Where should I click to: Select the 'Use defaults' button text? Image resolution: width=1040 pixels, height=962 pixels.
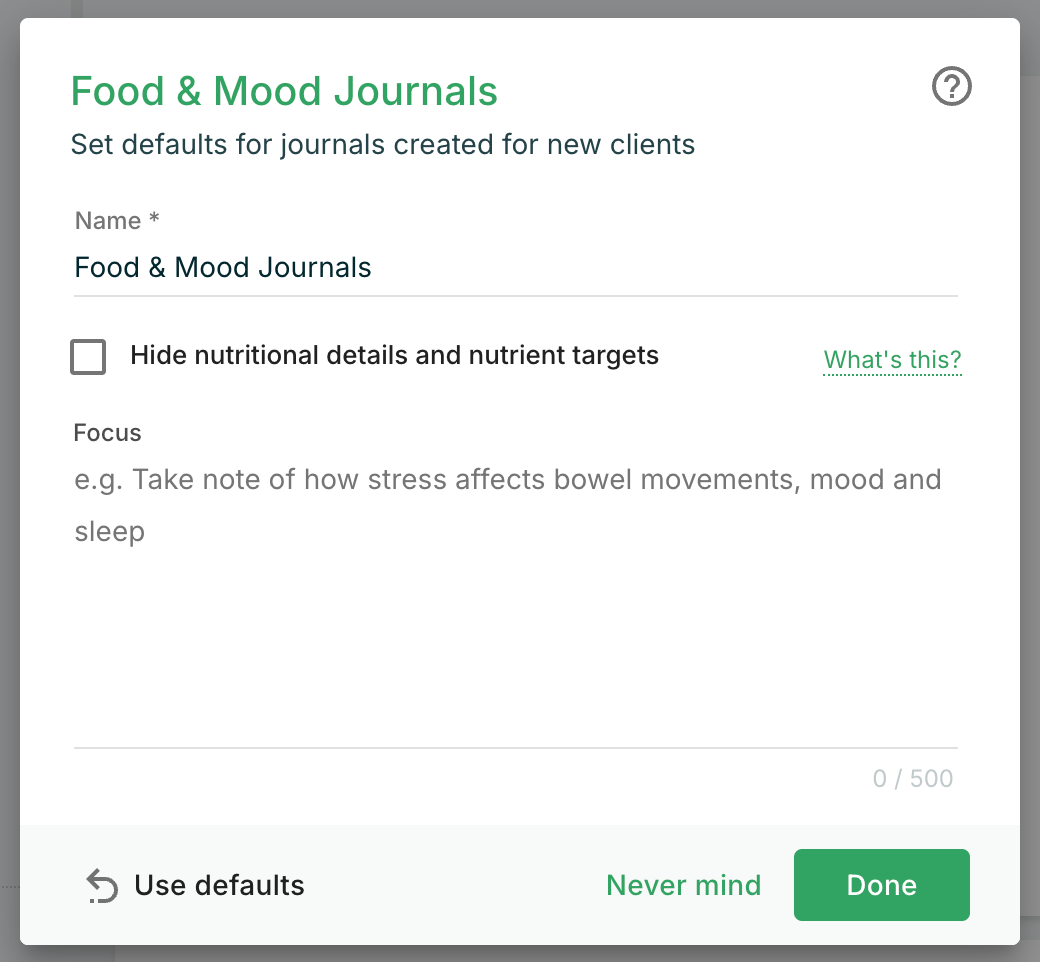[219, 886]
